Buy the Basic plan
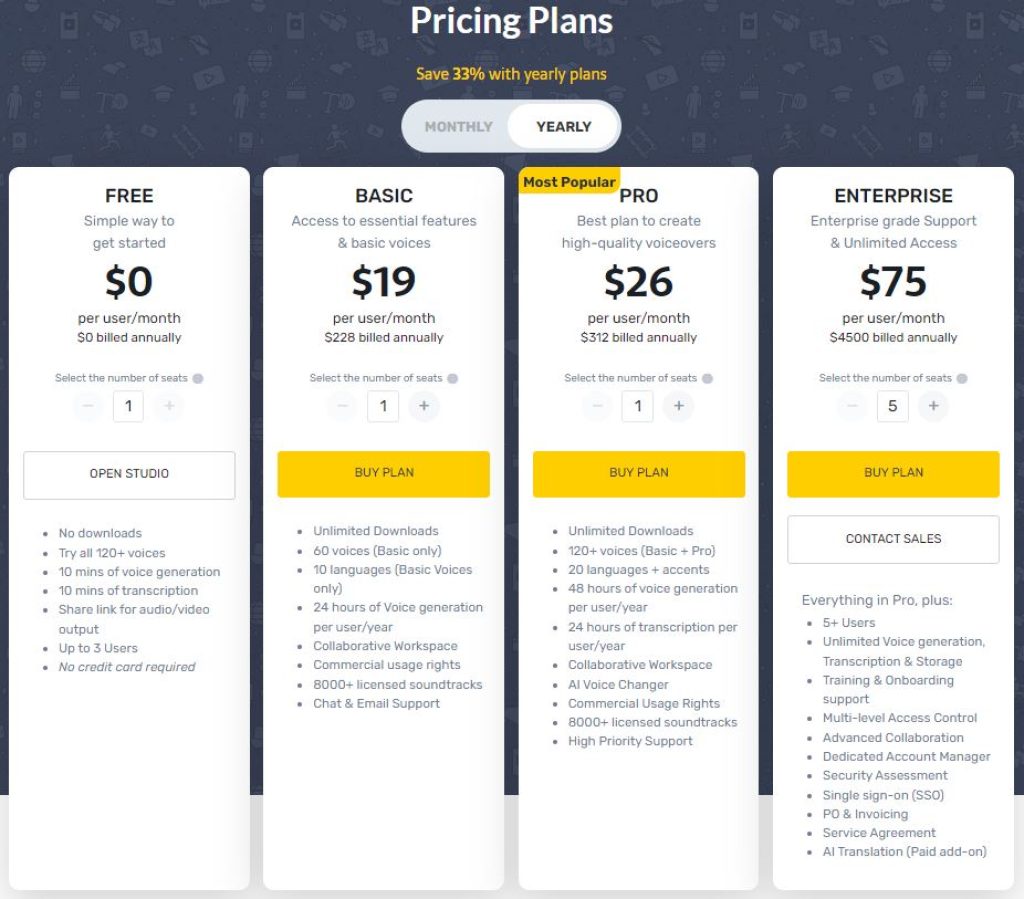 (383, 472)
